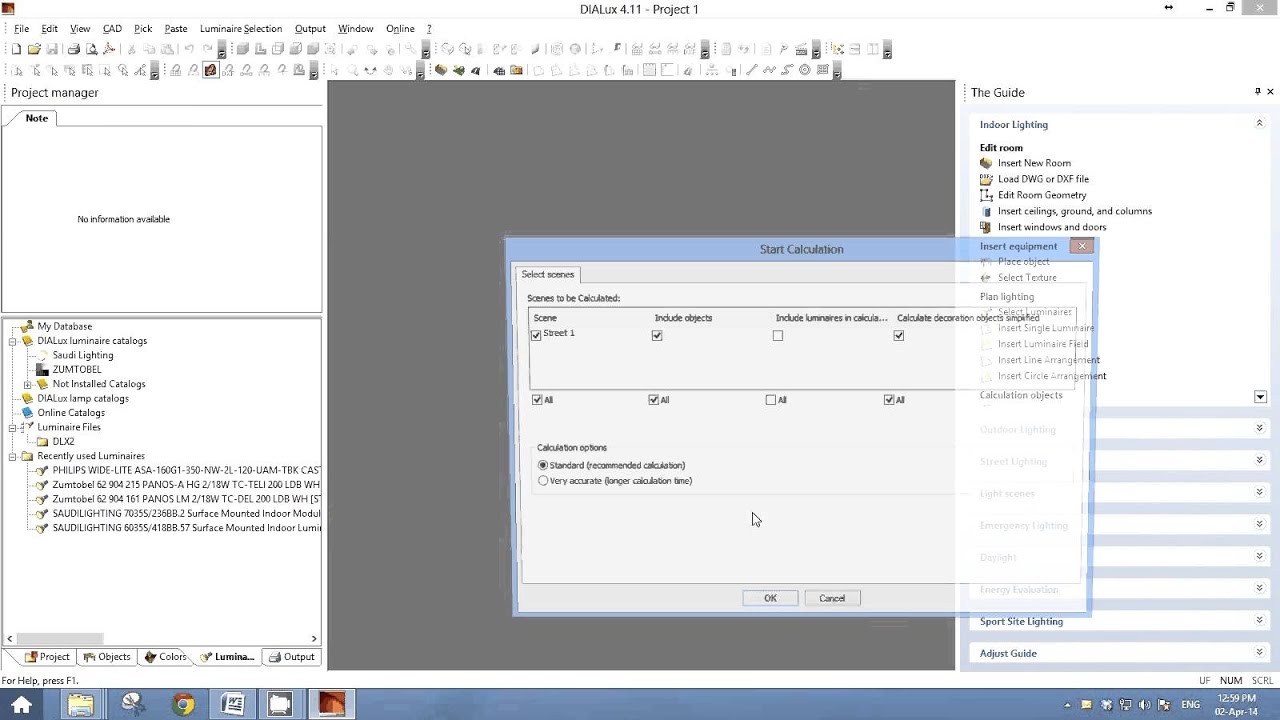This screenshot has height=720, width=1280.
Task: Cancel the Start Calculation dialog
Action: click(x=832, y=598)
